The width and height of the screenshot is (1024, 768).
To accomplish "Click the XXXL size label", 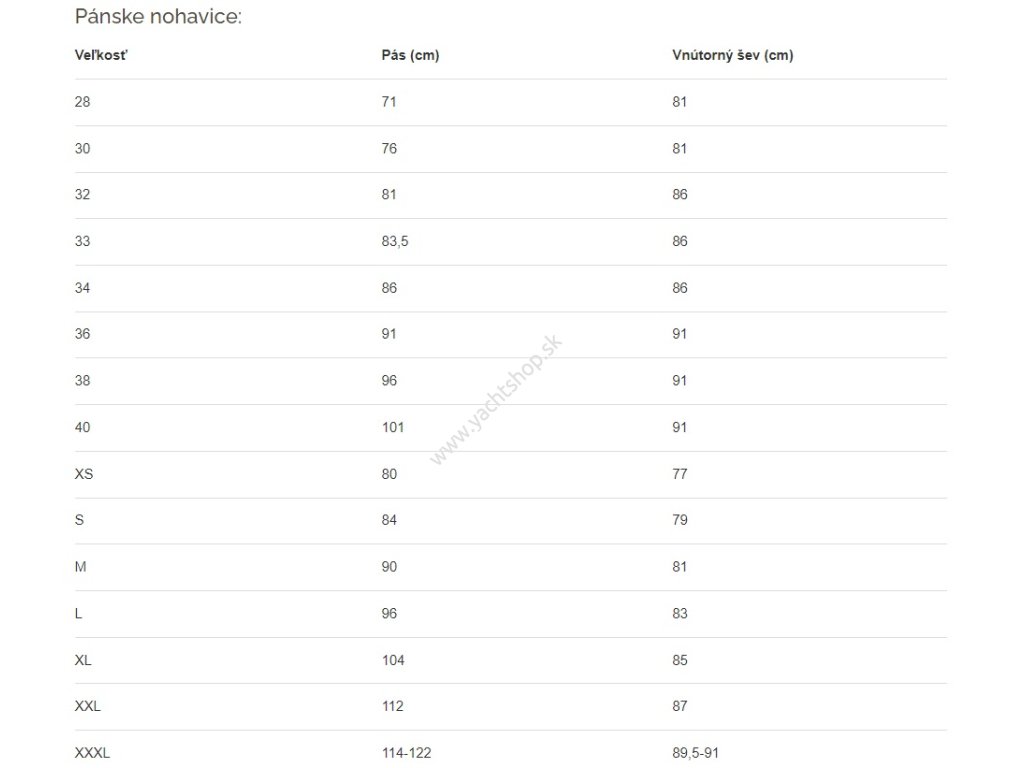I will (x=92, y=754).
